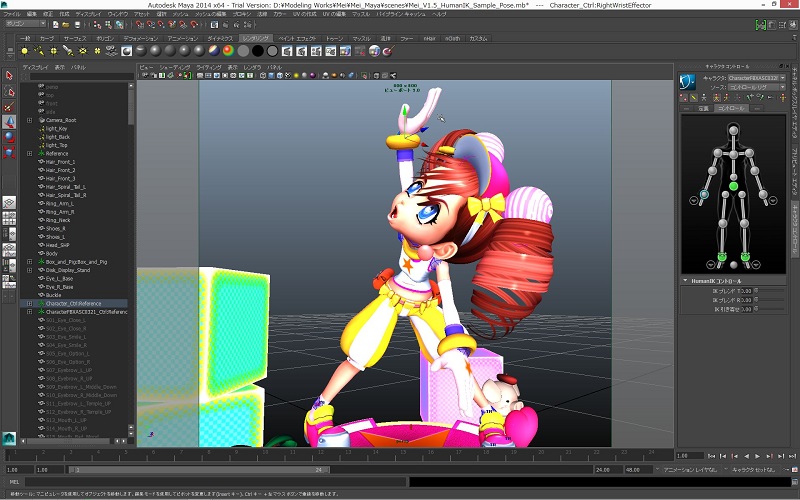The width and height of the screenshot is (800, 500).
Task: Click the blue and yellow sphere shader icon
Action: pyautogui.click(x=214, y=51)
